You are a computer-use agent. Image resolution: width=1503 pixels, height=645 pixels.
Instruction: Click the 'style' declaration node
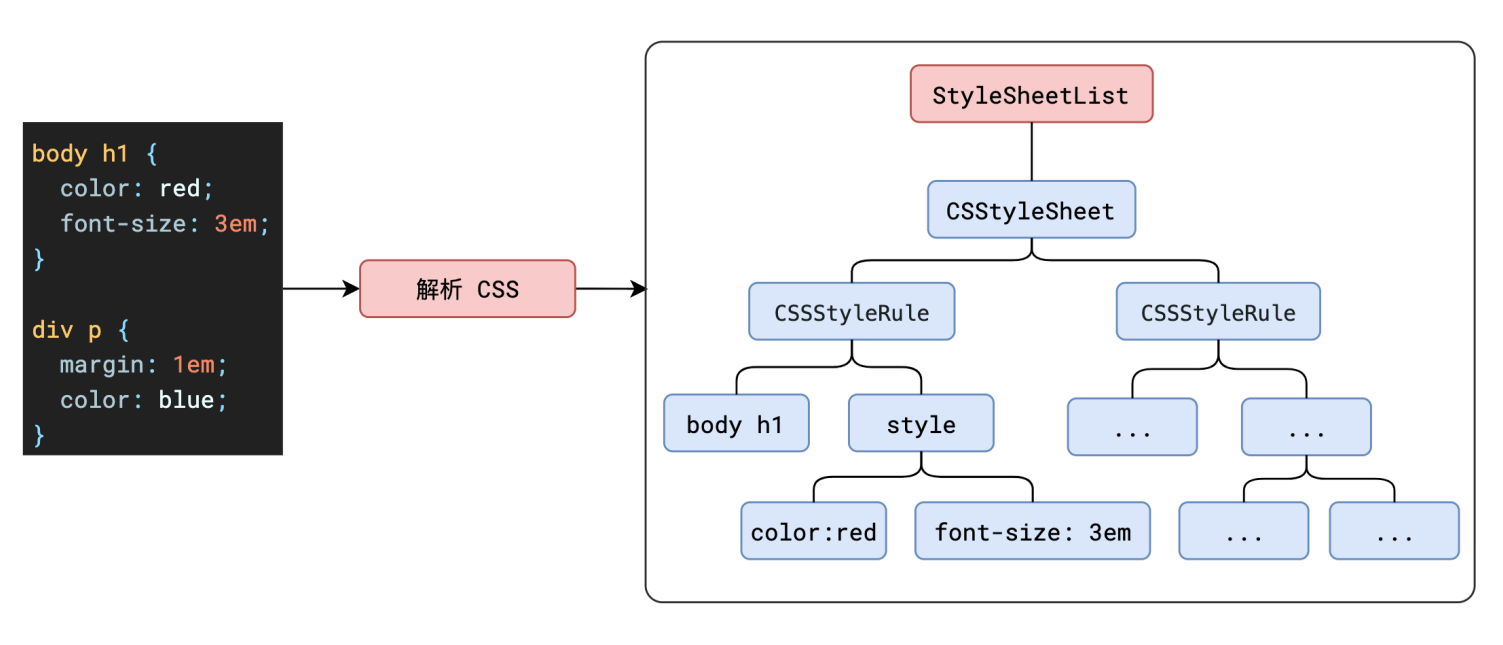[x=920, y=423]
